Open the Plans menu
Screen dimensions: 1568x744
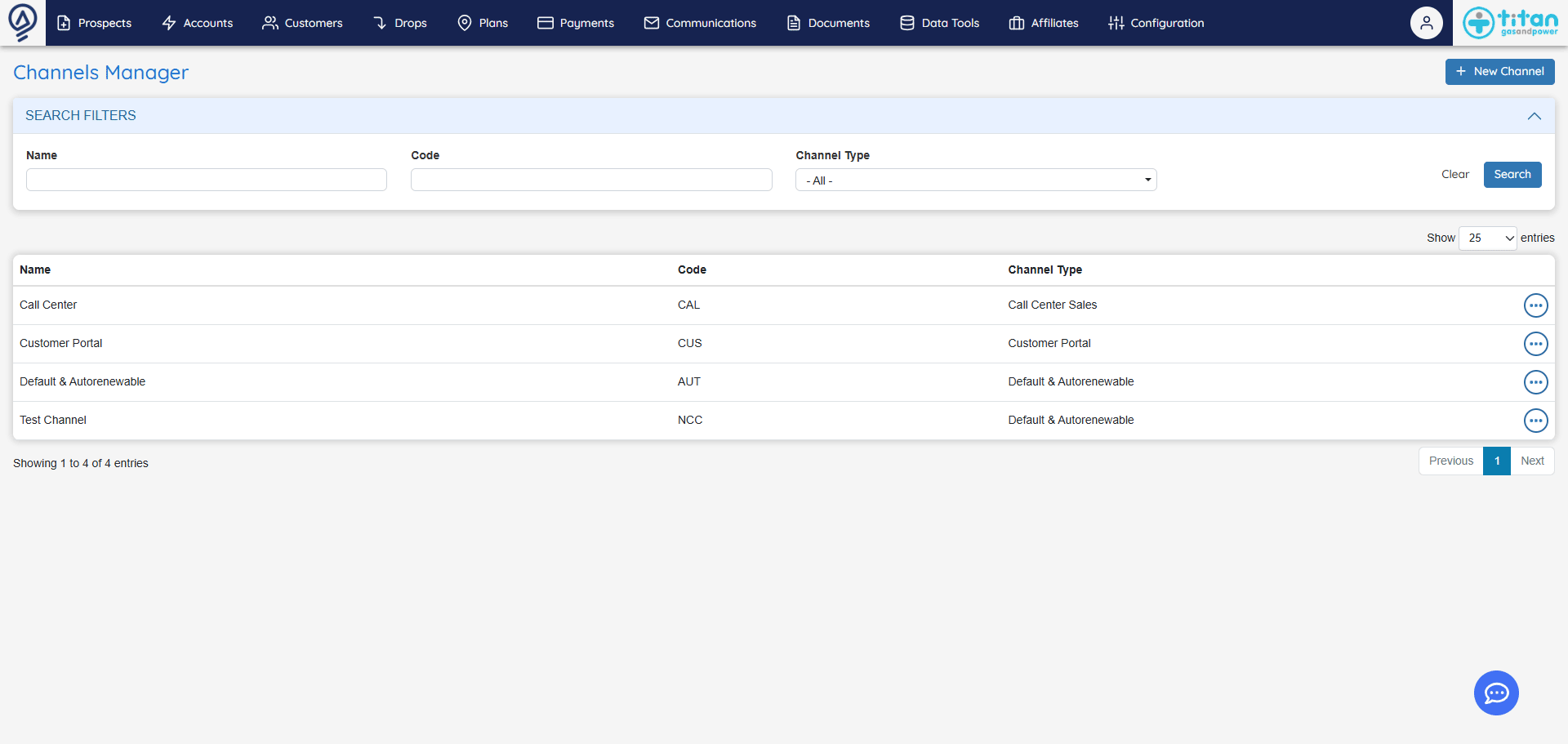tap(483, 23)
